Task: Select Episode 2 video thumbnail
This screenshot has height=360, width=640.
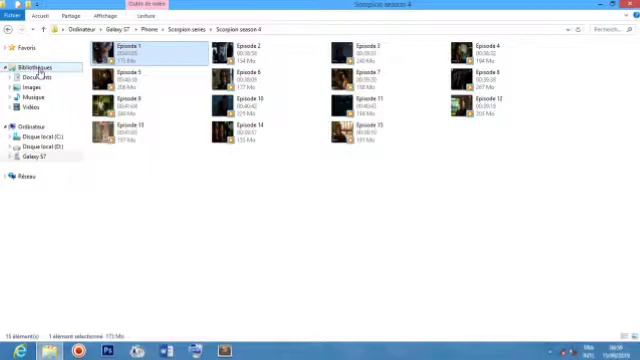Action: tap(223, 53)
